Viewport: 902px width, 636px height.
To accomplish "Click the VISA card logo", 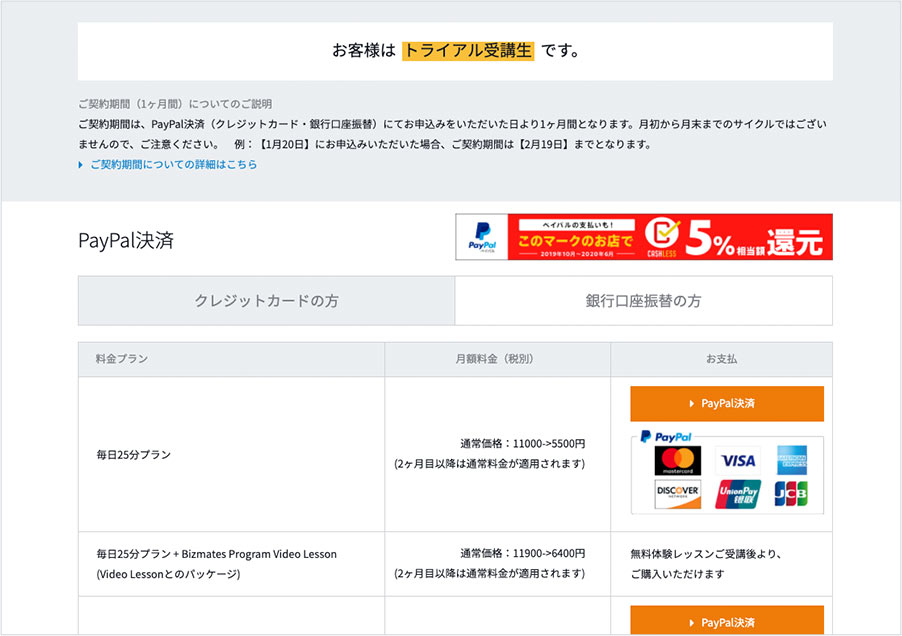I will (738, 461).
